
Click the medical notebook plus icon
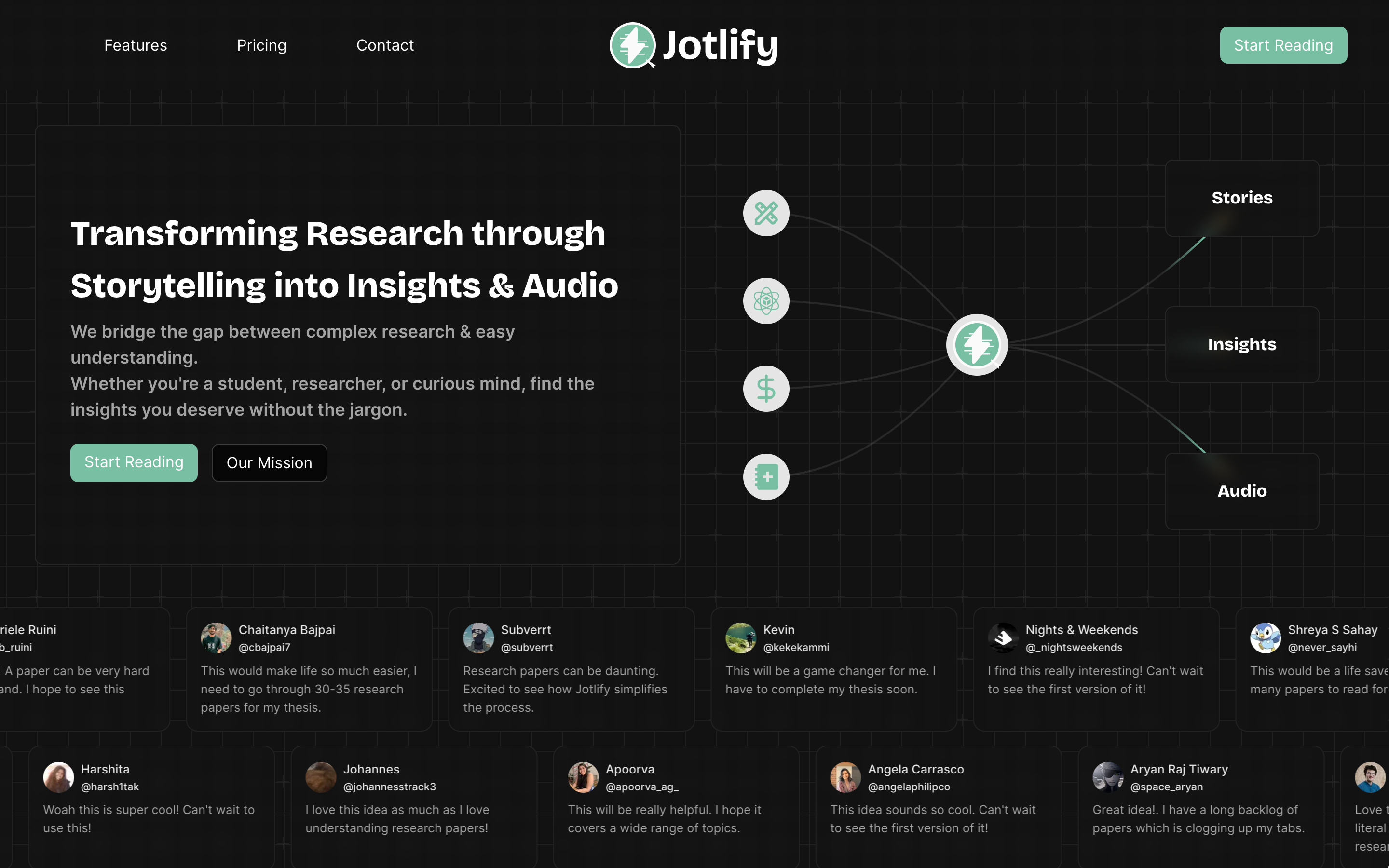tap(766, 477)
